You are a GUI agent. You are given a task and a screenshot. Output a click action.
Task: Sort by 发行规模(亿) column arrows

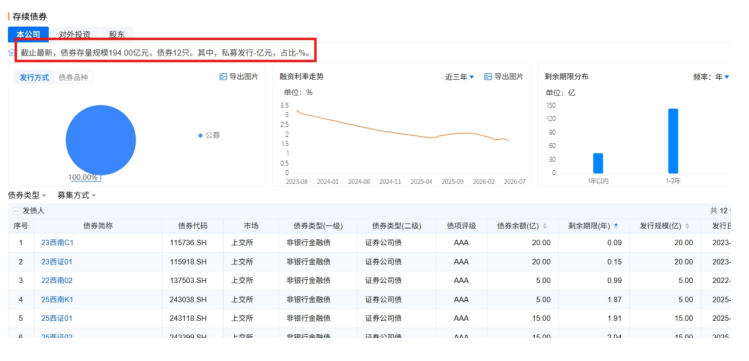pyautogui.click(x=688, y=226)
